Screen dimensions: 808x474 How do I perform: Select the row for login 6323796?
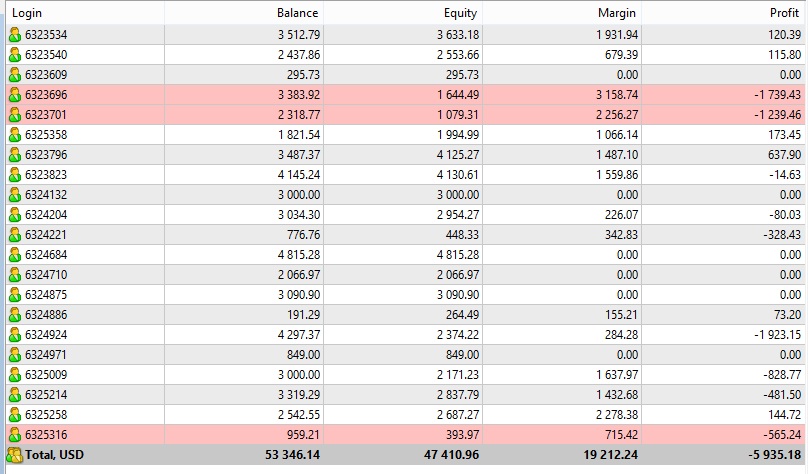click(405, 155)
